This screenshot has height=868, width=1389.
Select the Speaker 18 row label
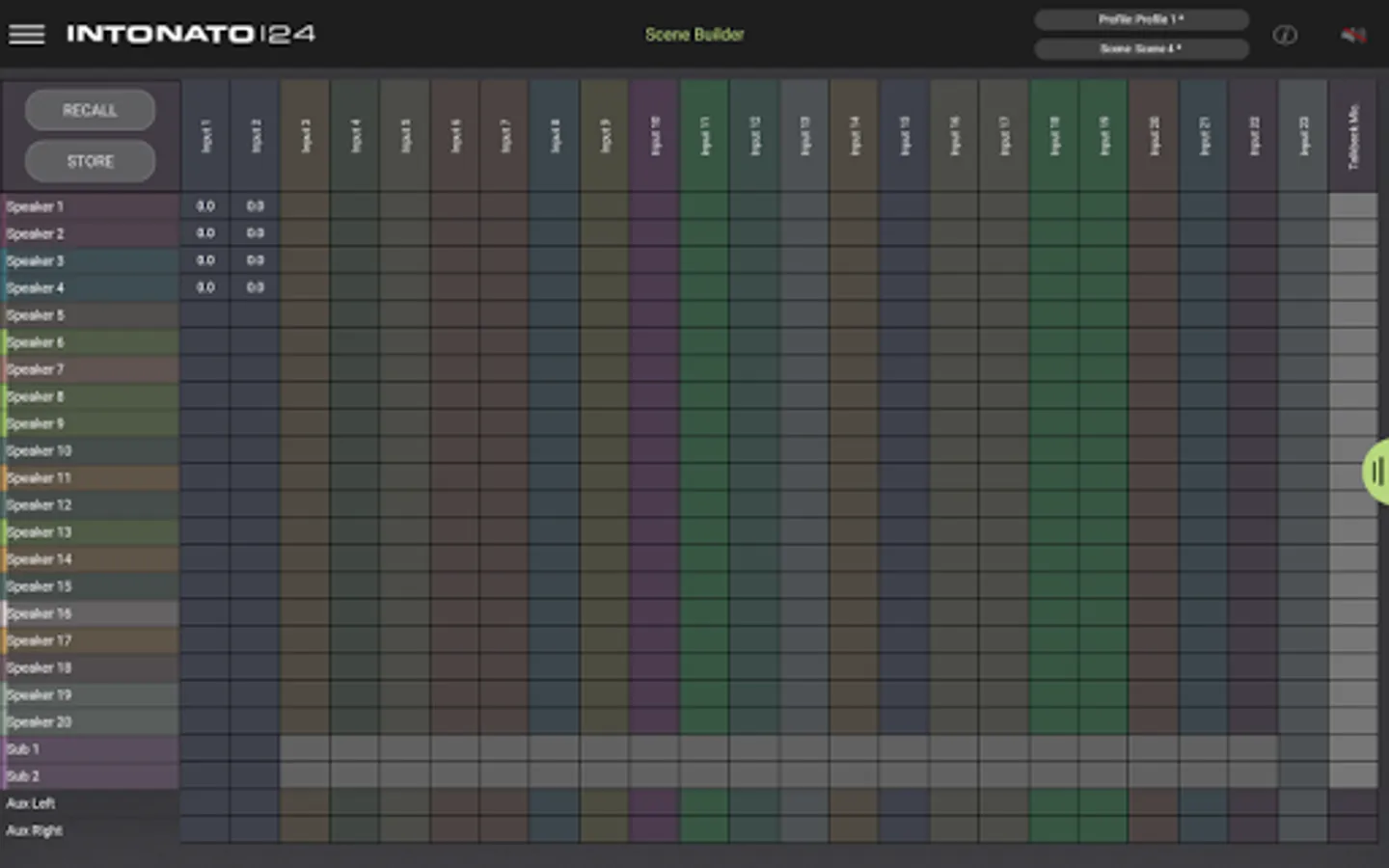[x=91, y=667]
